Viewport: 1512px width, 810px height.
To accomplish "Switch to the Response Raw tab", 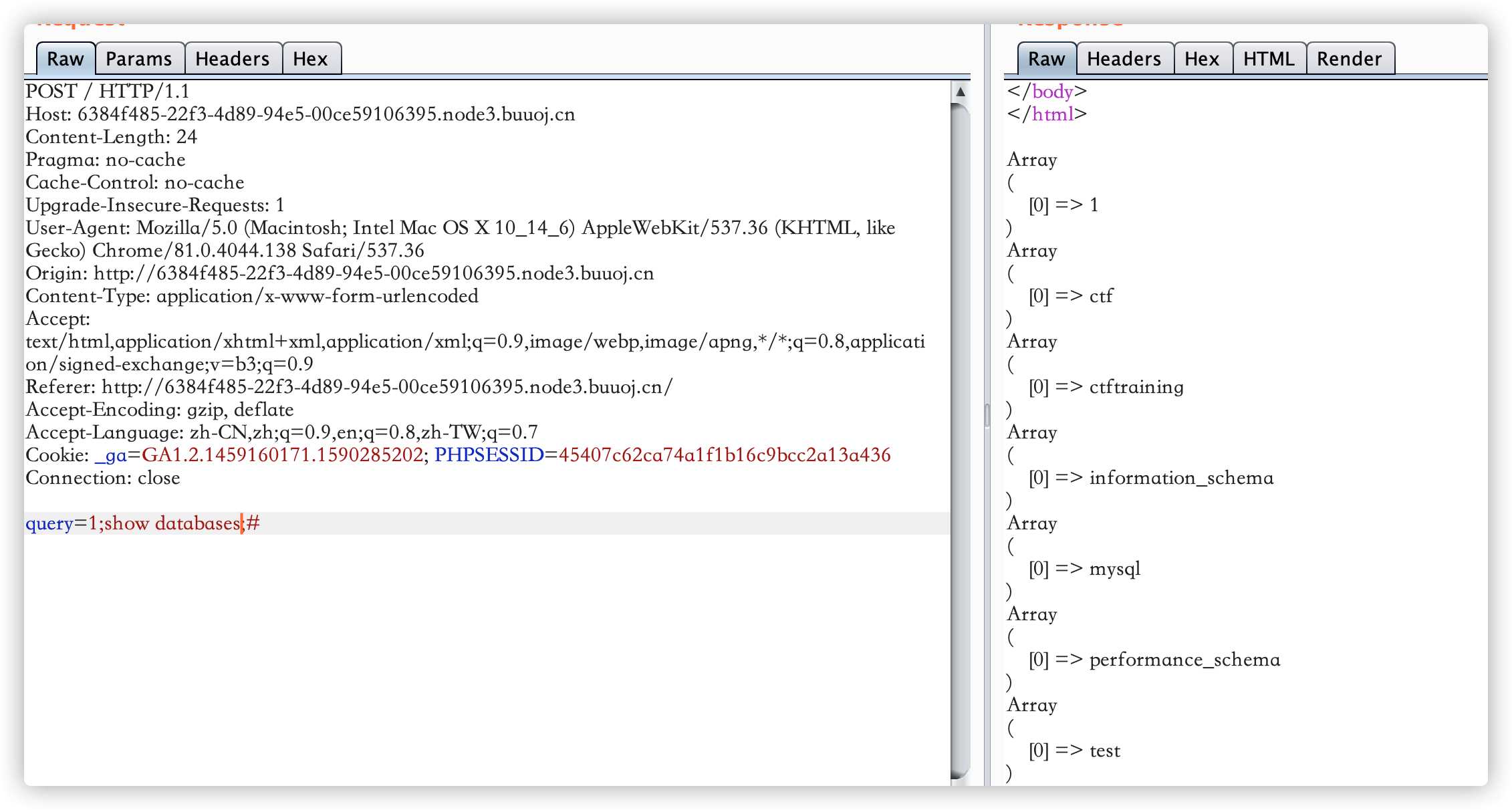I will 1047,59.
